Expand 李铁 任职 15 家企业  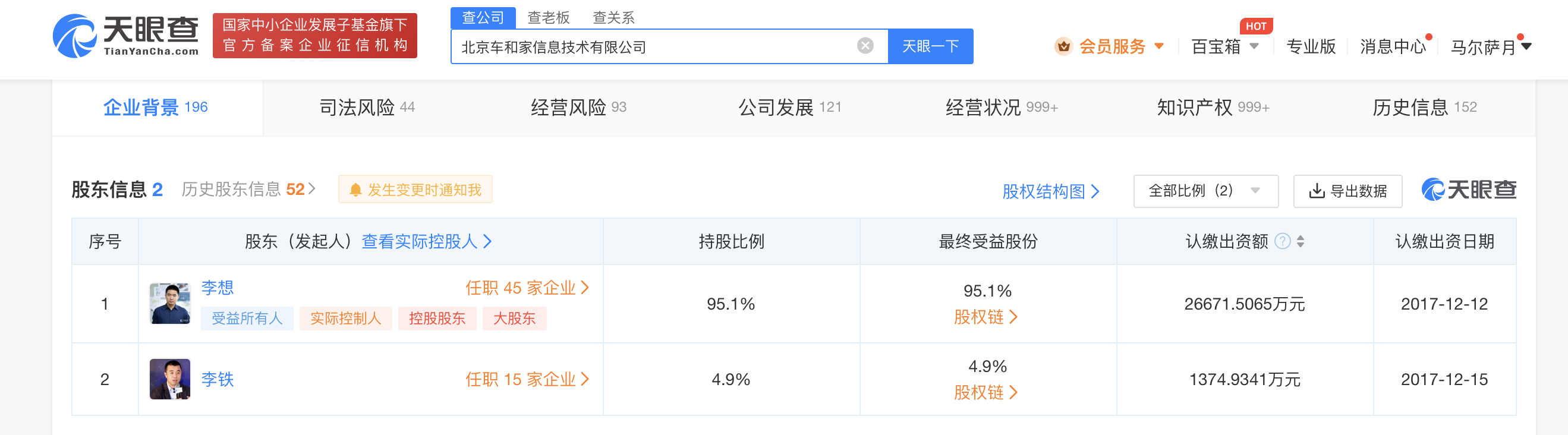click(x=527, y=380)
